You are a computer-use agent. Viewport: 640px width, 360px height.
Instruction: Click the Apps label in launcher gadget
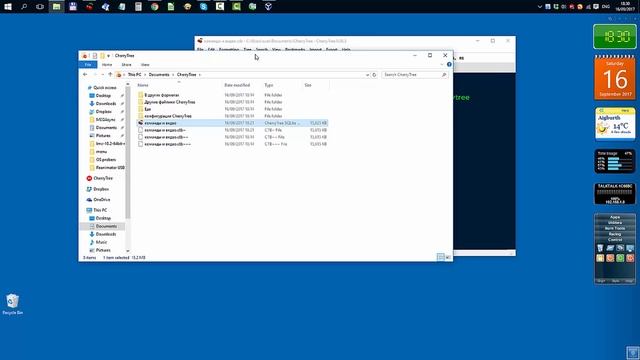pos(615,217)
